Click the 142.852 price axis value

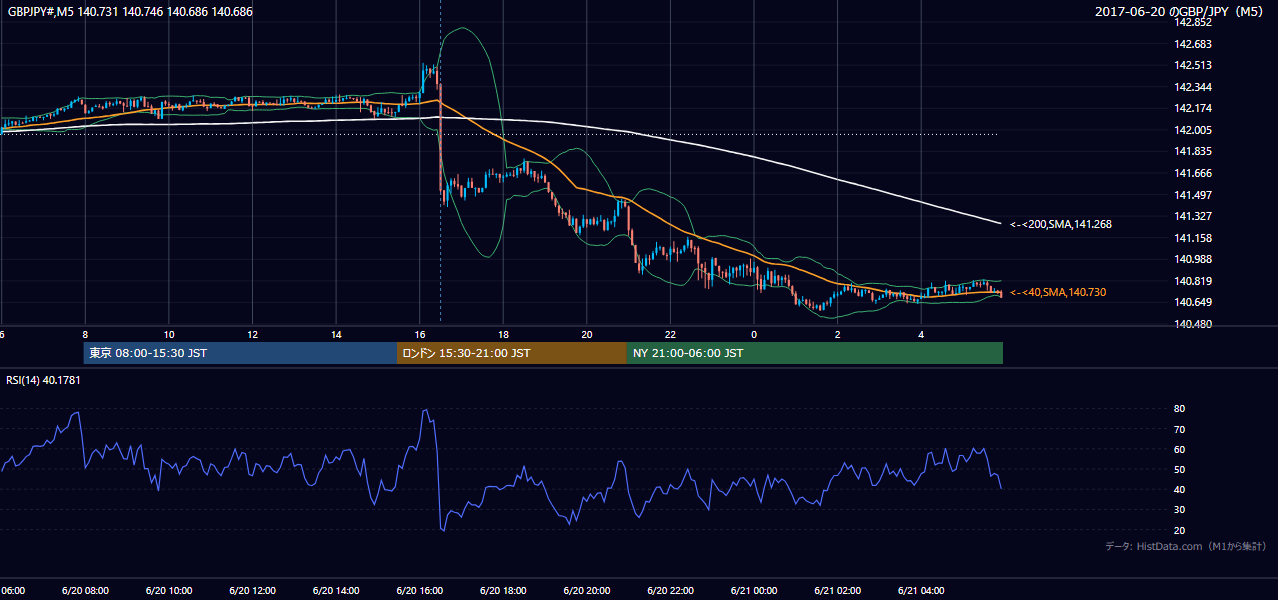tap(1194, 23)
